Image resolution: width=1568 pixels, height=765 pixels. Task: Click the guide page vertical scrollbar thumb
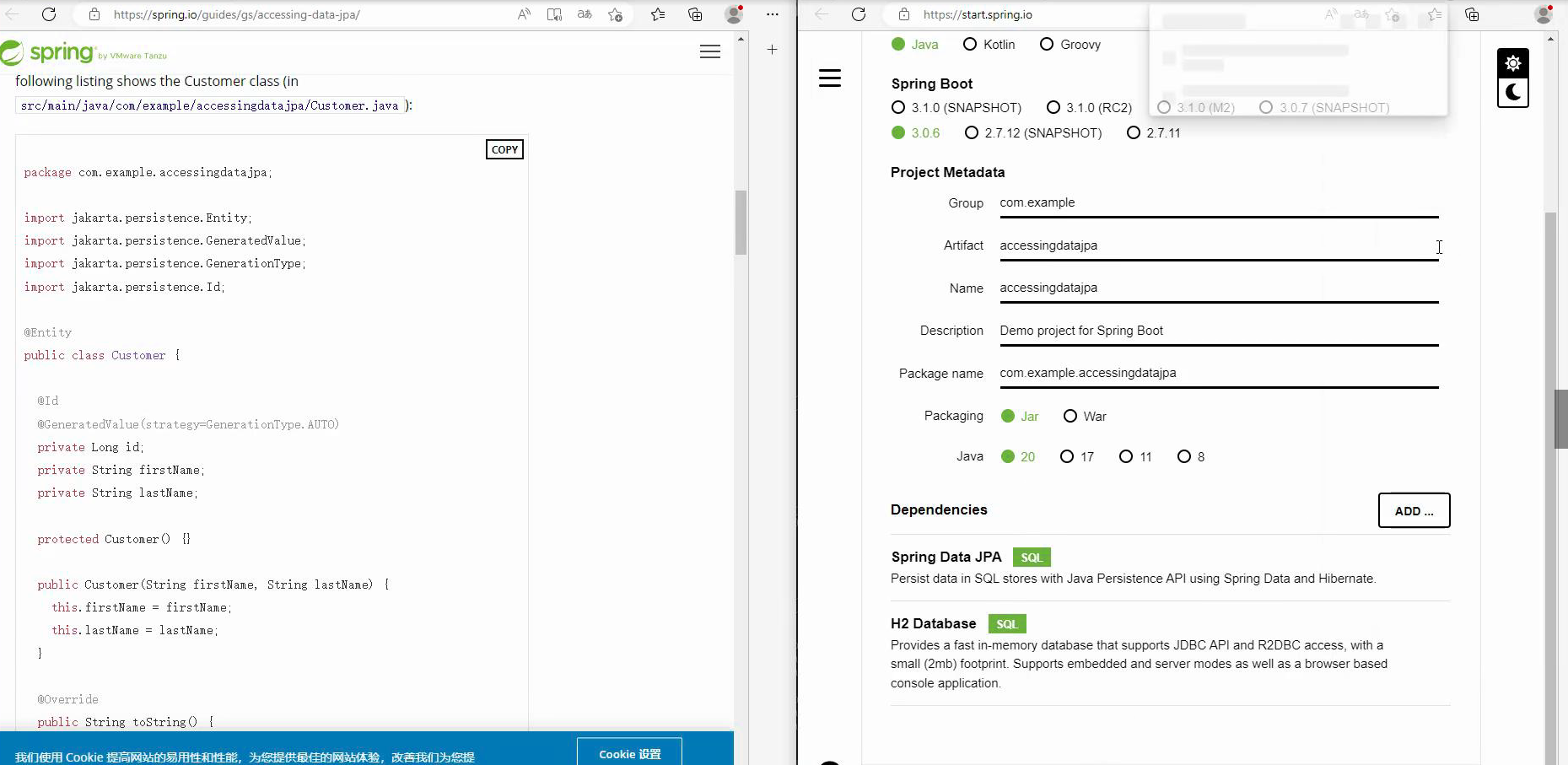pos(741,222)
